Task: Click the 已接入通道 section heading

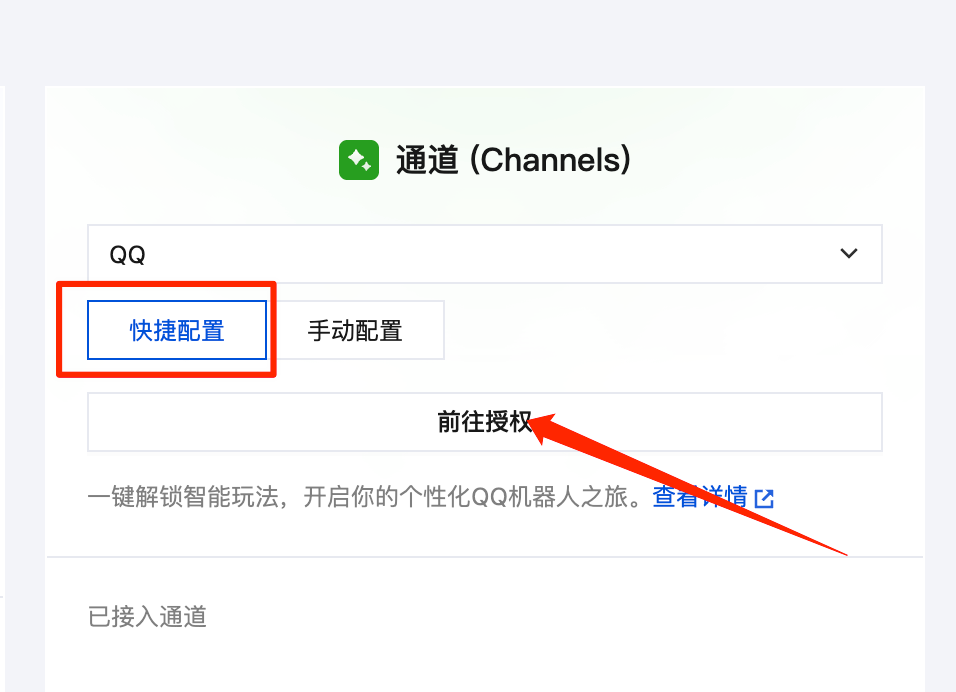Action: tap(146, 616)
